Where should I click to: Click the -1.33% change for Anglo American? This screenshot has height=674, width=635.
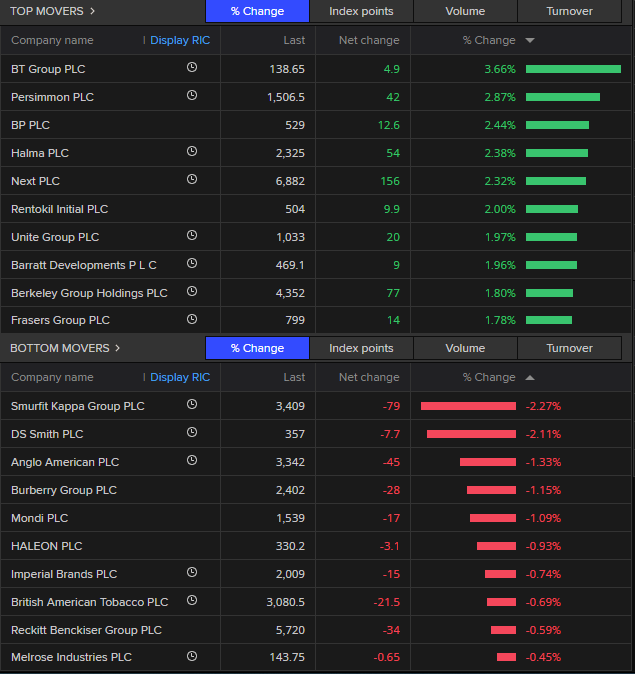pos(543,462)
